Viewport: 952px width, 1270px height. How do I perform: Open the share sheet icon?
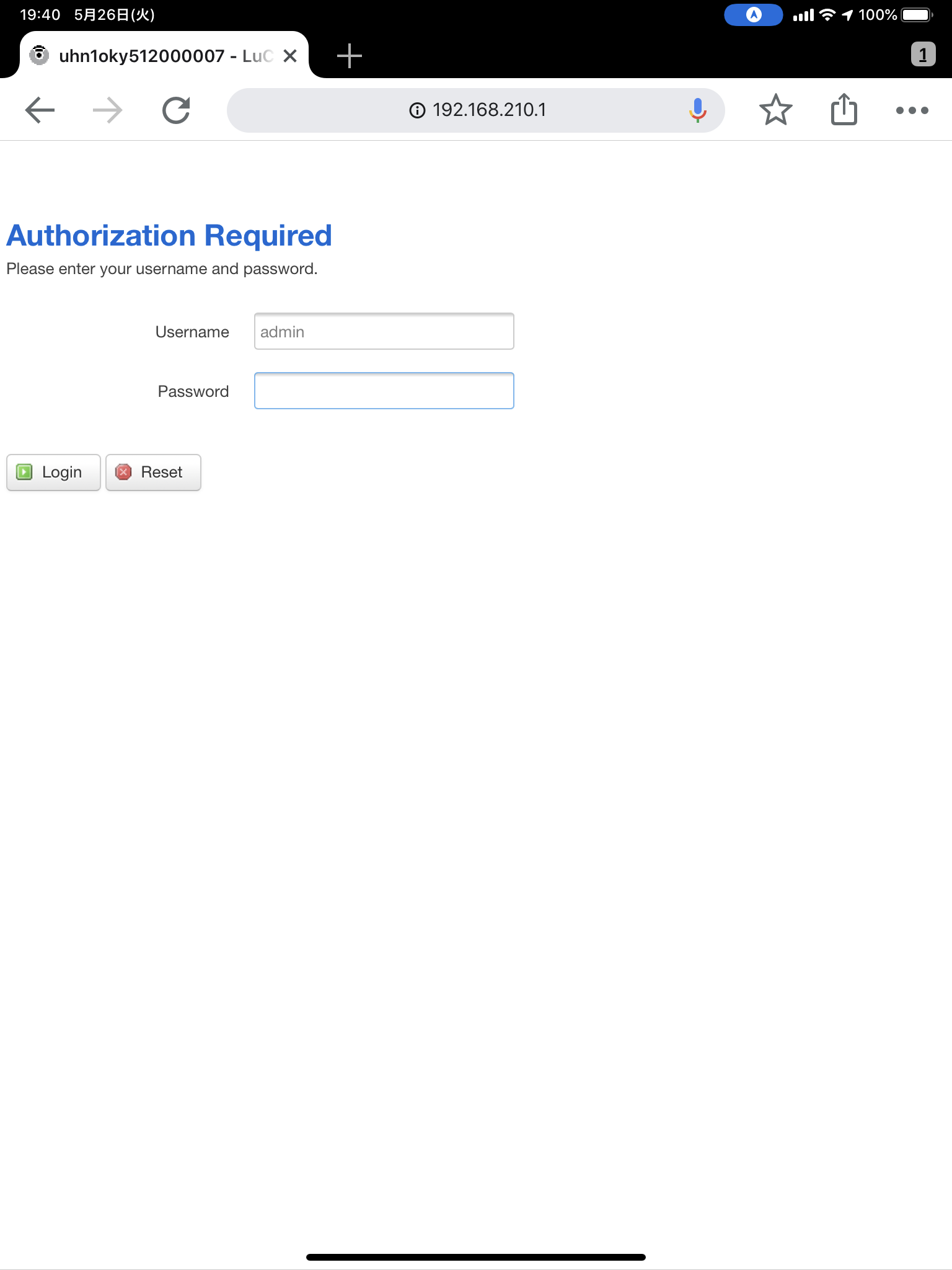(844, 109)
